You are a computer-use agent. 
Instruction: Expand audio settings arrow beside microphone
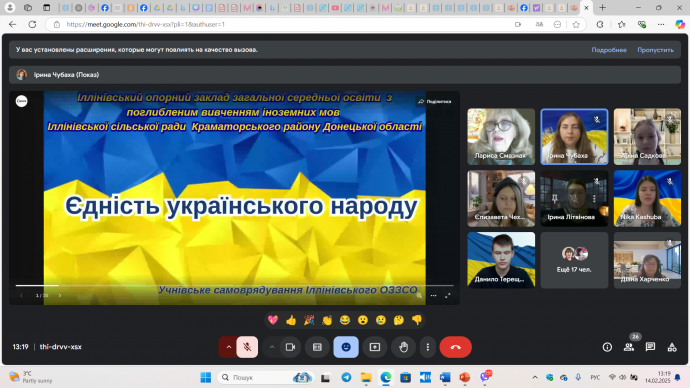(228, 347)
